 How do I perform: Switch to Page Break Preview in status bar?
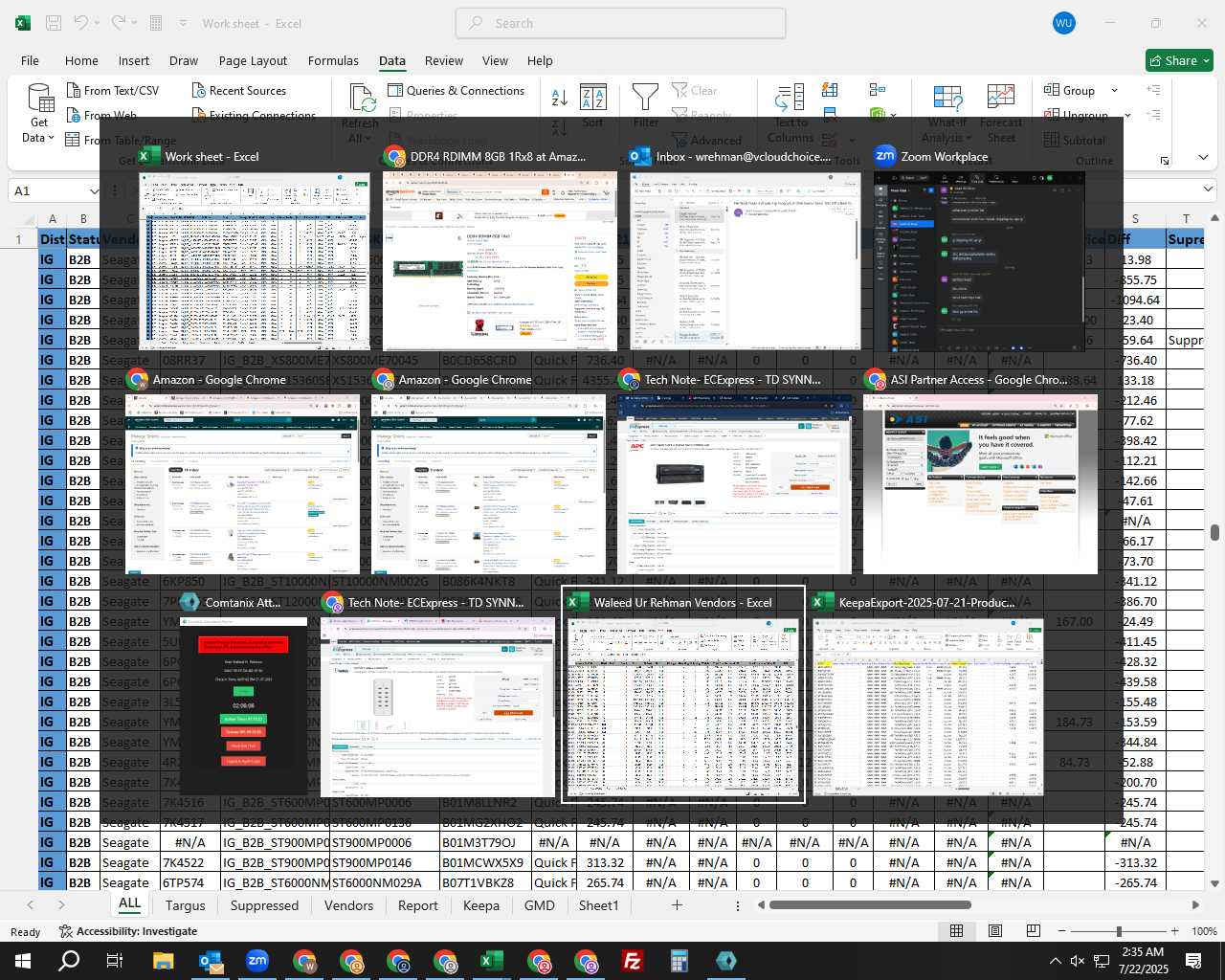point(1033,931)
